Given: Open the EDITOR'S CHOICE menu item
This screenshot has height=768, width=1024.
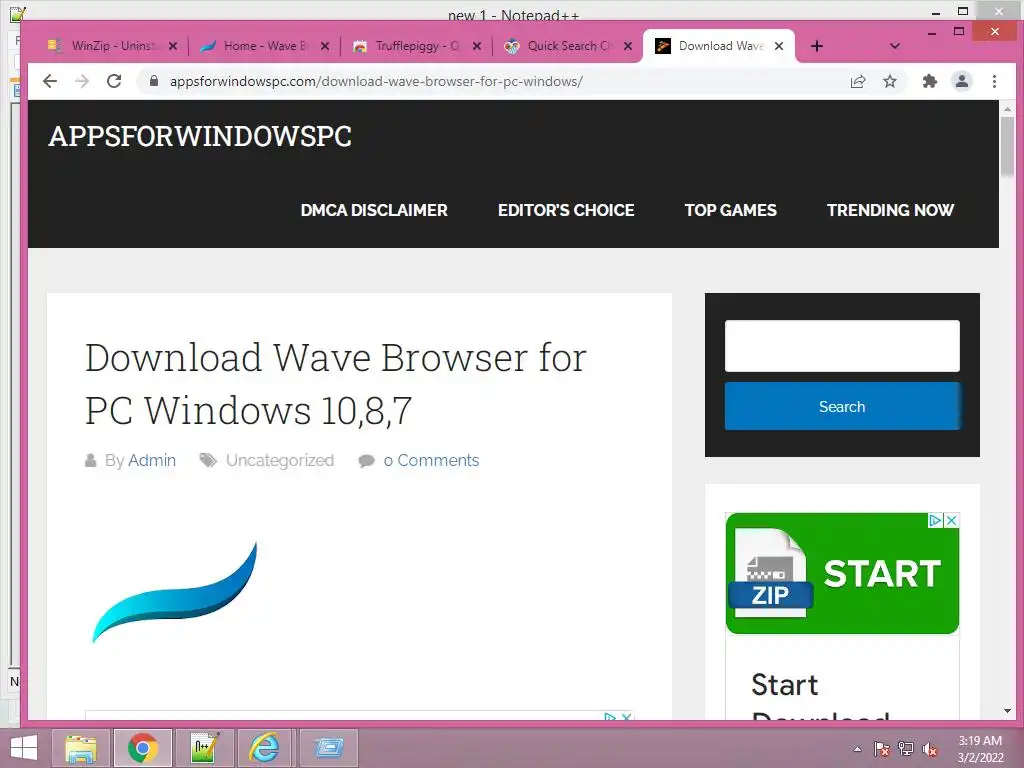Looking at the screenshot, I should [566, 210].
